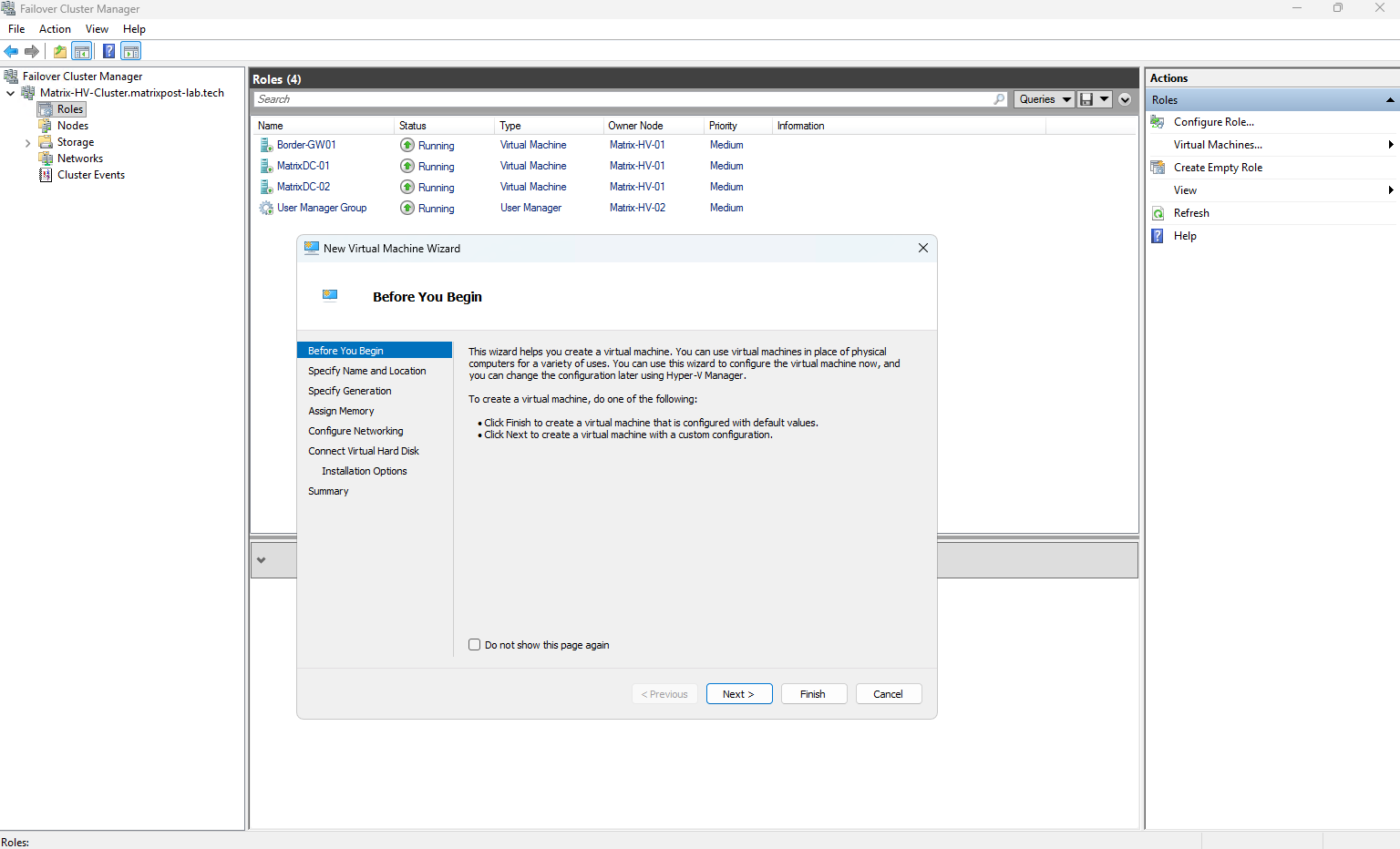Close the New Virtual Machine Wizard dialog
The width and height of the screenshot is (1400, 849).
[x=923, y=248]
